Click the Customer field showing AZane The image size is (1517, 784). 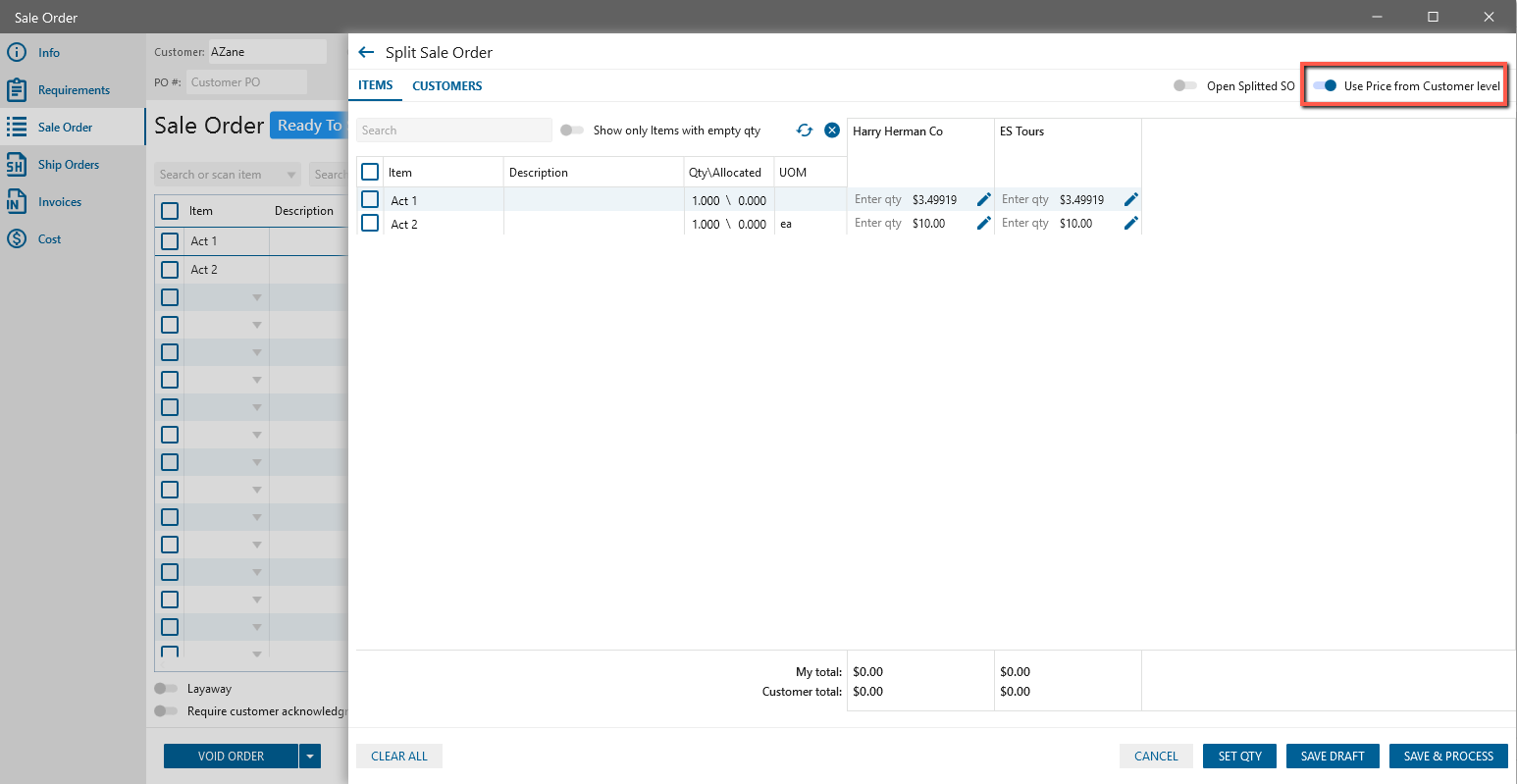(x=267, y=52)
